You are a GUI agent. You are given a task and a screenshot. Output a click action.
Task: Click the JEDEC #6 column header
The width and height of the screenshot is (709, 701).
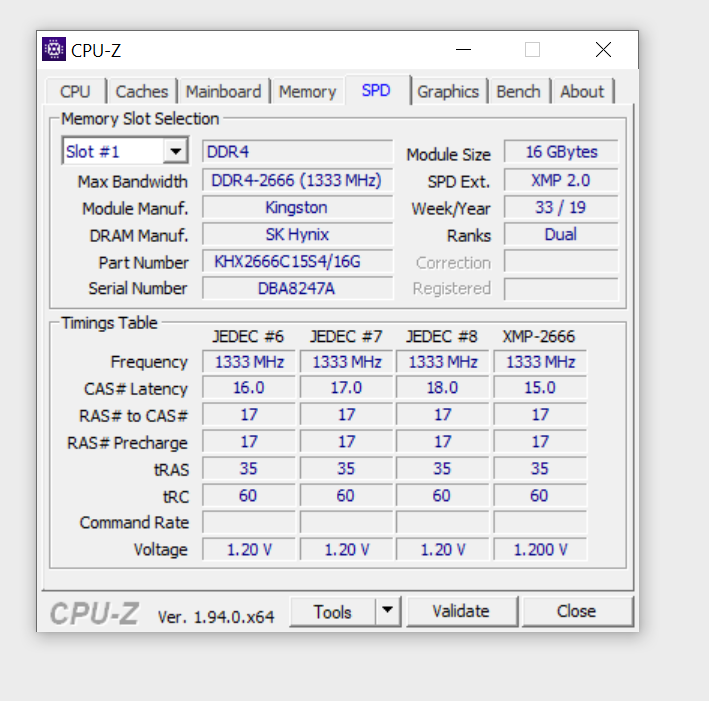pos(248,336)
